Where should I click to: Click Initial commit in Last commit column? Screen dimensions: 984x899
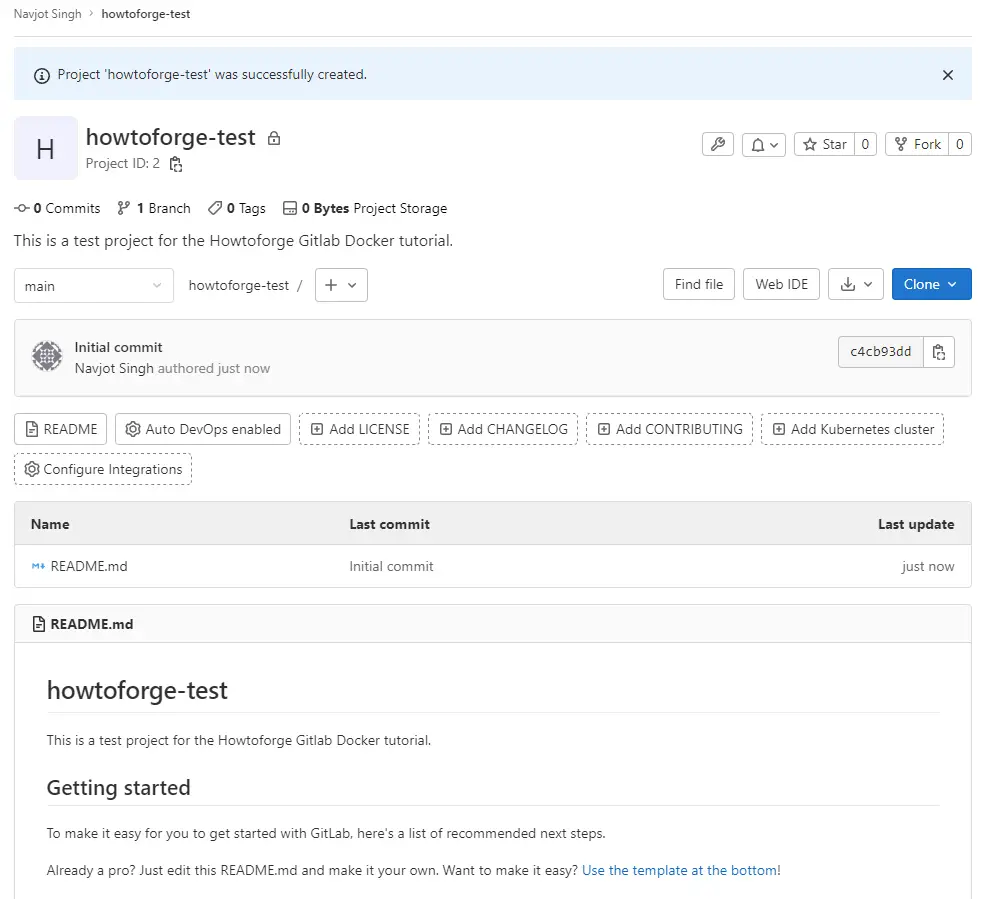(x=391, y=567)
